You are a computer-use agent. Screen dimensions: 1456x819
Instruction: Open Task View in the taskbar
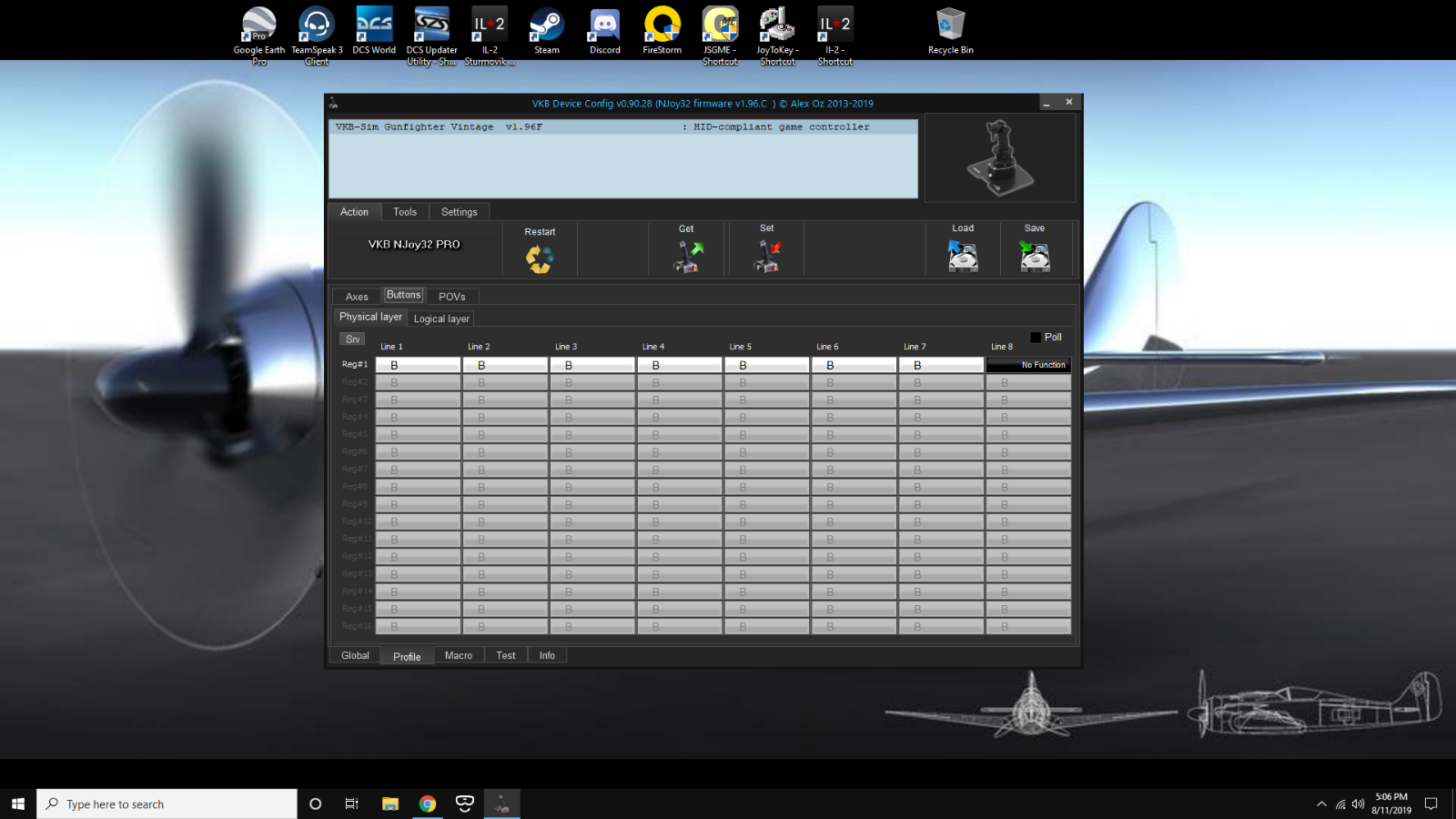tap(352, 804)
